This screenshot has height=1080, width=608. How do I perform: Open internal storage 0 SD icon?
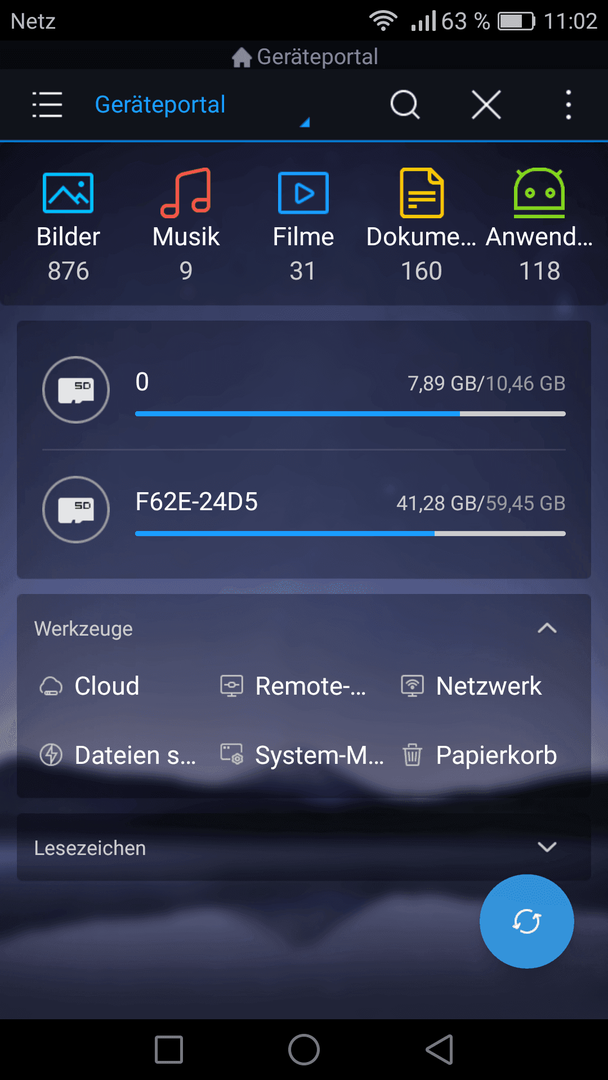coord(76,389)
